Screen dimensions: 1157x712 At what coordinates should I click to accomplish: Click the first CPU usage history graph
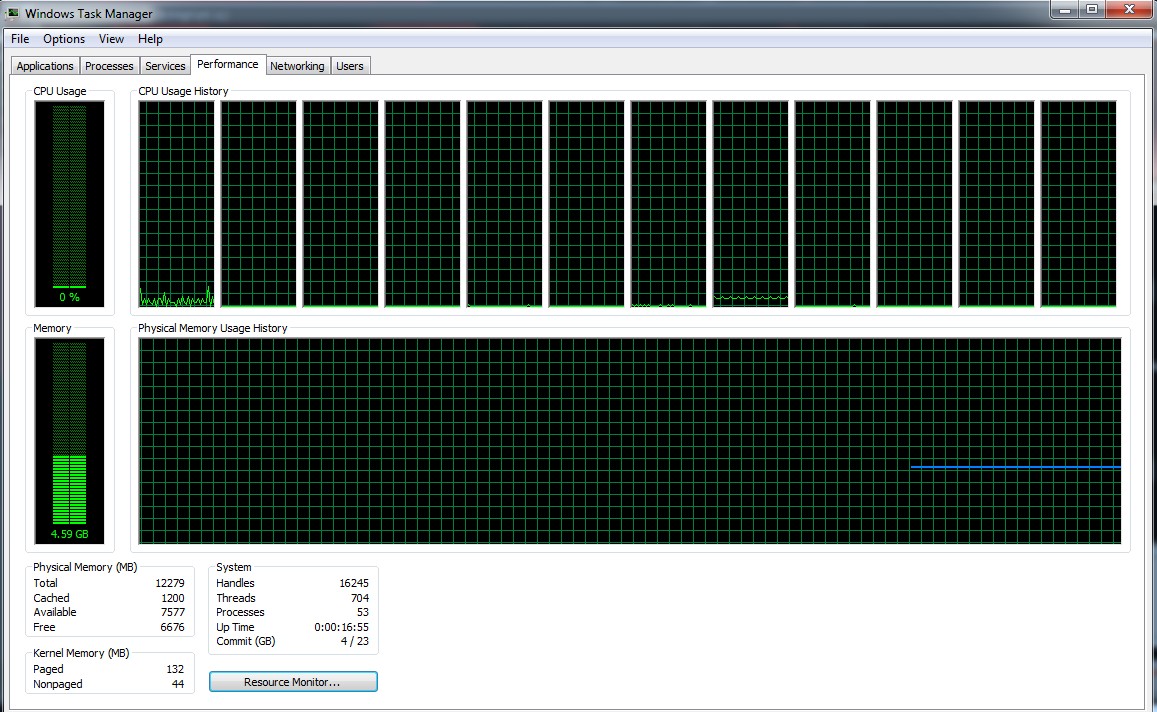(x=176, y=204)
